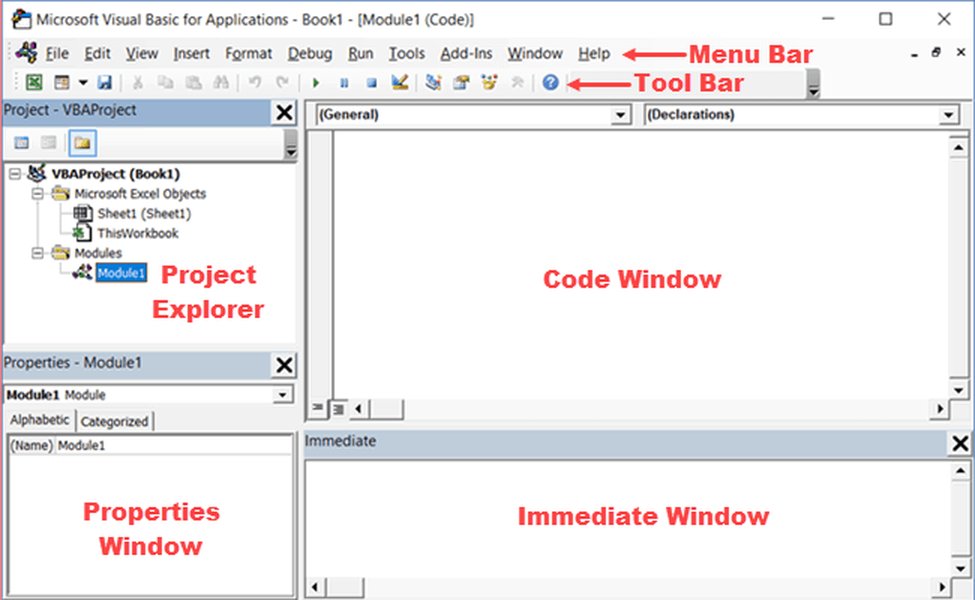Click the Project Explorer toolbar icon
975x600 pixels.
click(x=433, y=82)
